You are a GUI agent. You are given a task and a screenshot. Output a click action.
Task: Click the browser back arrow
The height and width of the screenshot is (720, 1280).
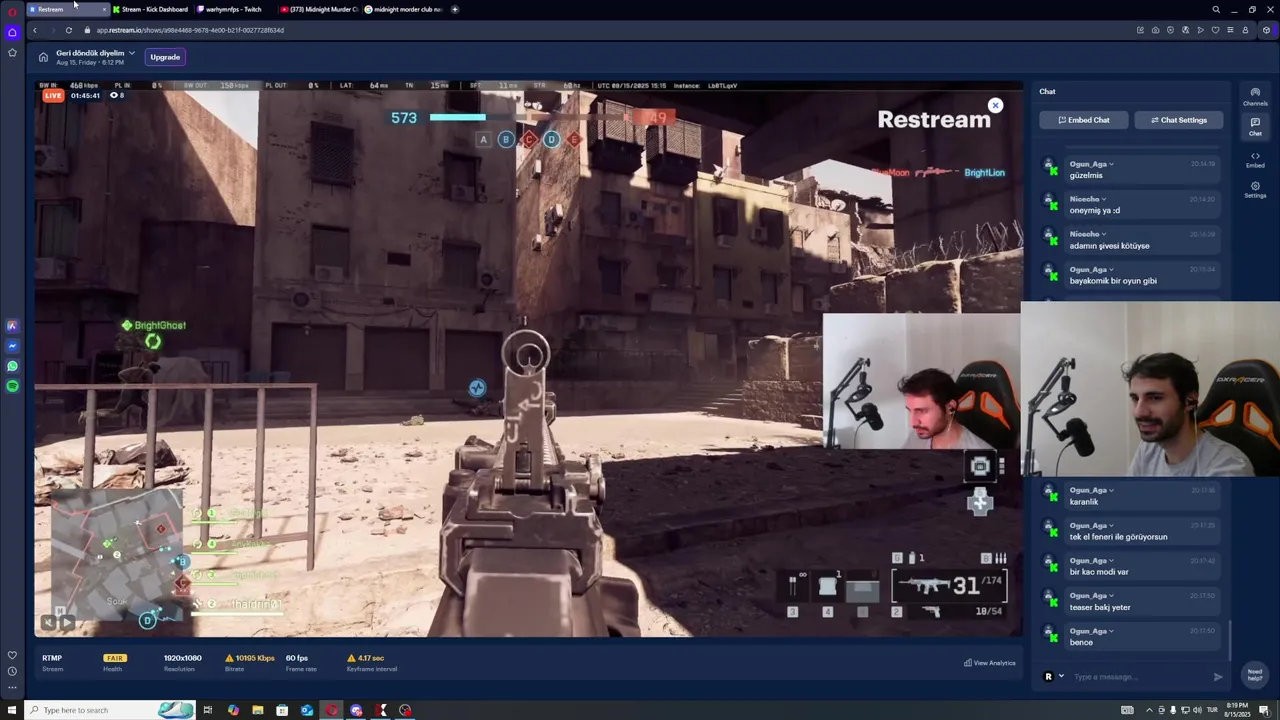[34, 30]
